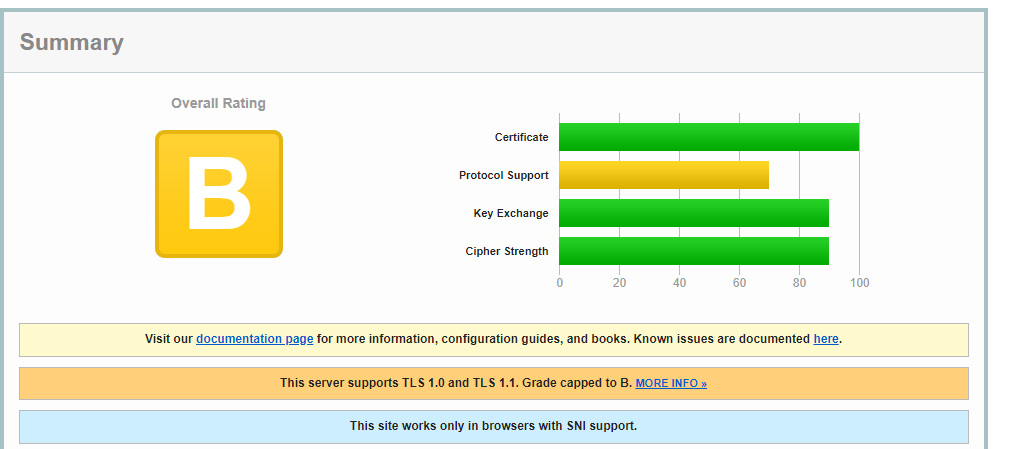The height and width of the screenshot is (449, 1032).
Task: Click the yellow Protocol Support score bar
Action: pyautogui.click(x=664, y=175)
